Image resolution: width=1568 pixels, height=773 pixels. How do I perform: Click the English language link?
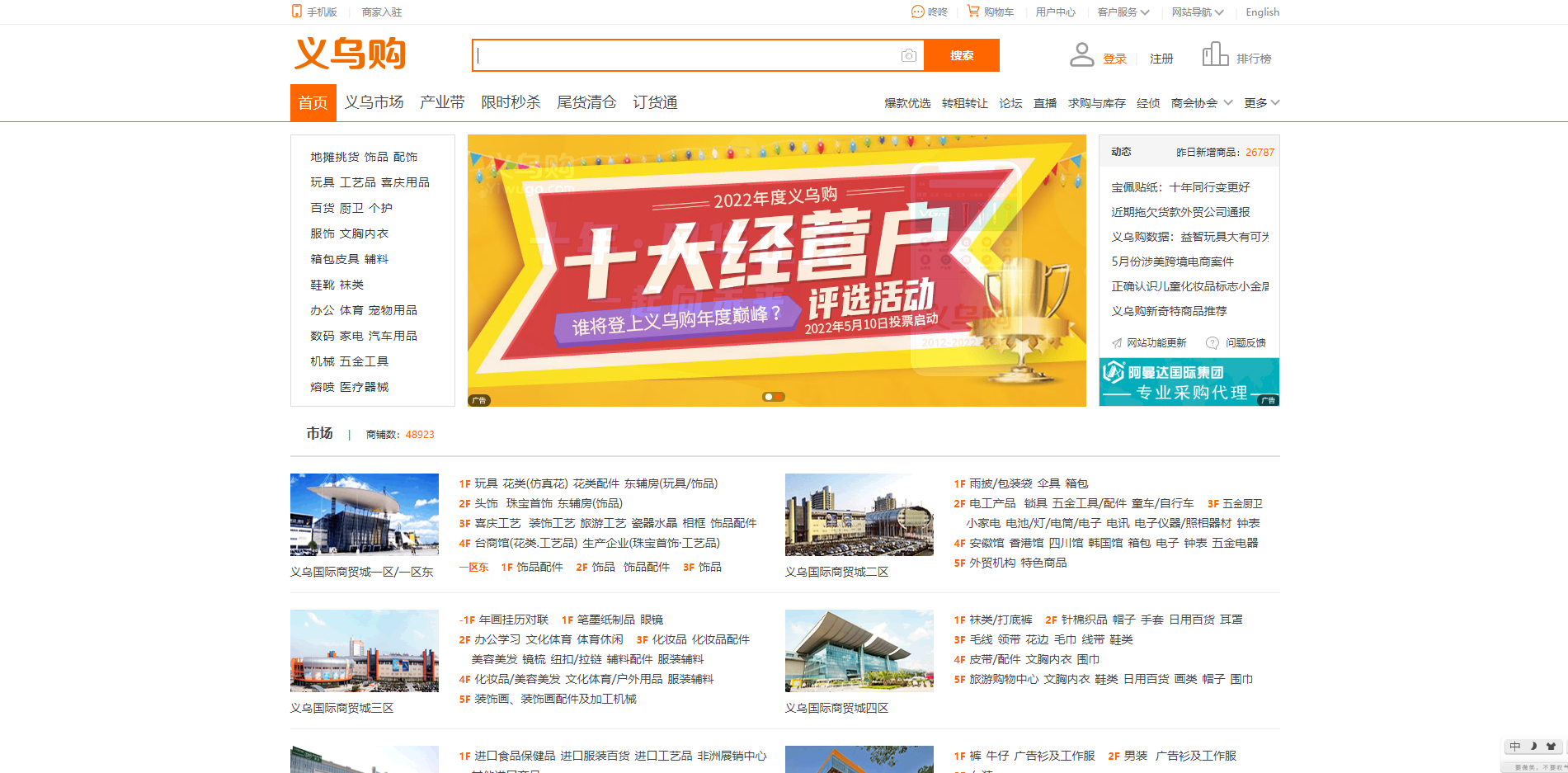(1262, 12)
